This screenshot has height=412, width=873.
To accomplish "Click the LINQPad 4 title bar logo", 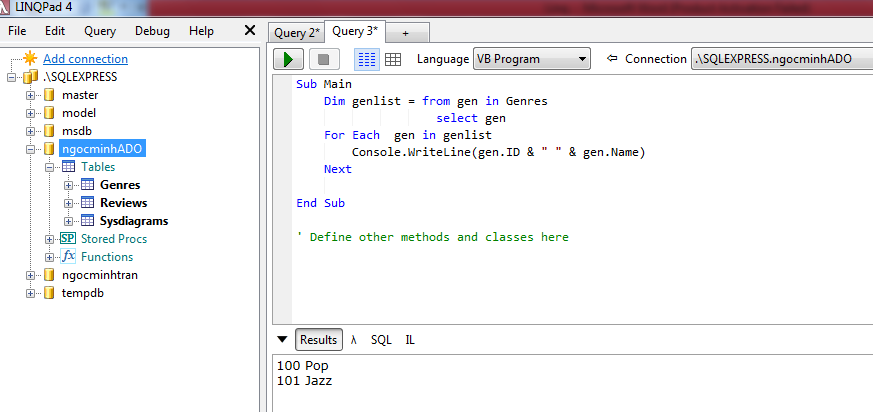I will pyautogui.click(x=5, y=8).
